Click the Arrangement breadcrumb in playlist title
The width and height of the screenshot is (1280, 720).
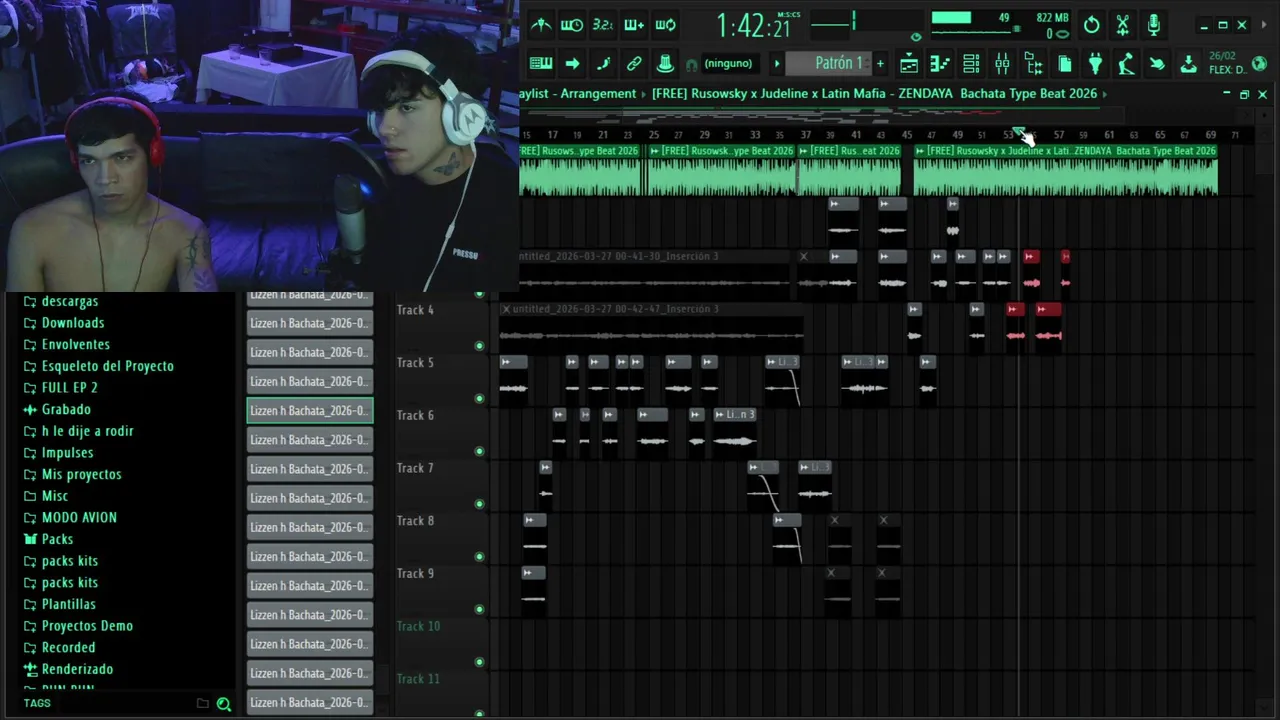pyautogui.click(x=598, y=94)
